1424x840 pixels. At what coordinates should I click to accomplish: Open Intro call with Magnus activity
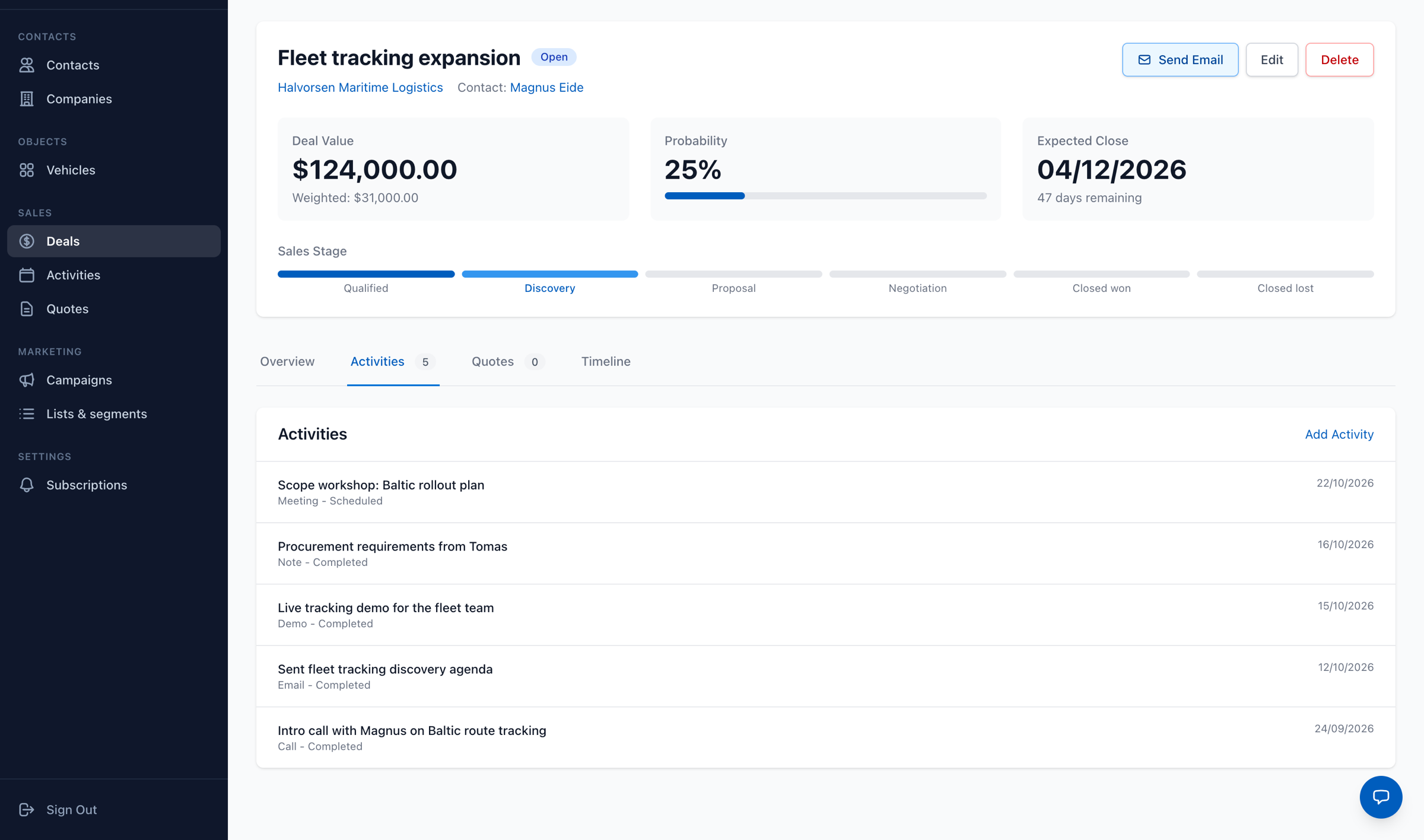(825, 738)
